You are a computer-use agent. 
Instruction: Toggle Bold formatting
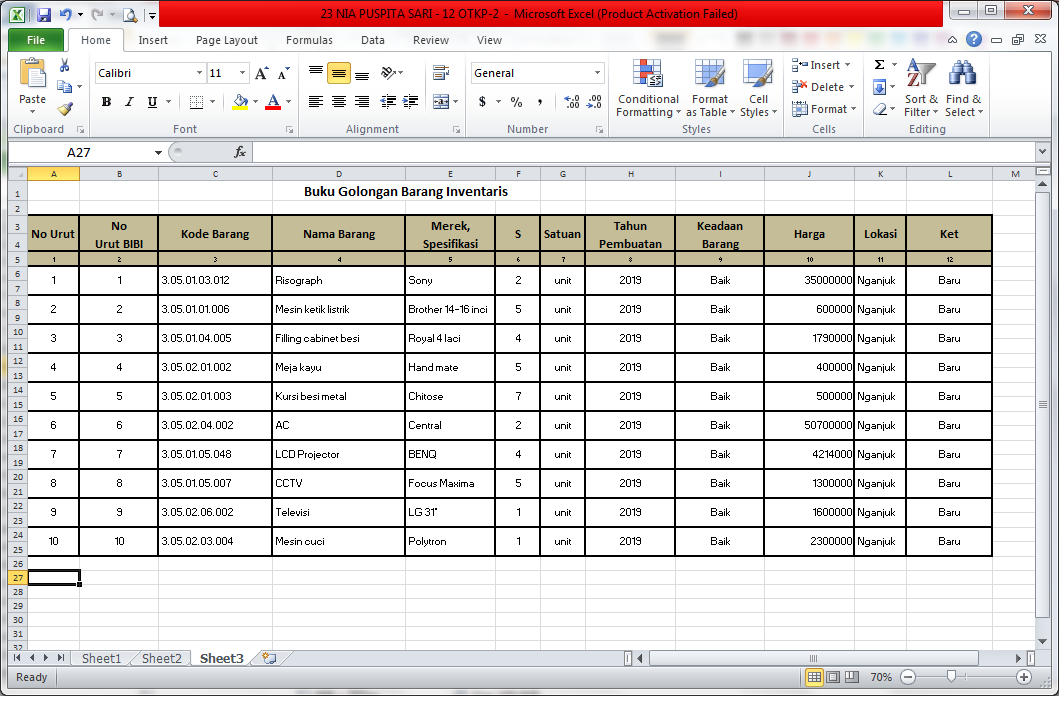[106, 102]
